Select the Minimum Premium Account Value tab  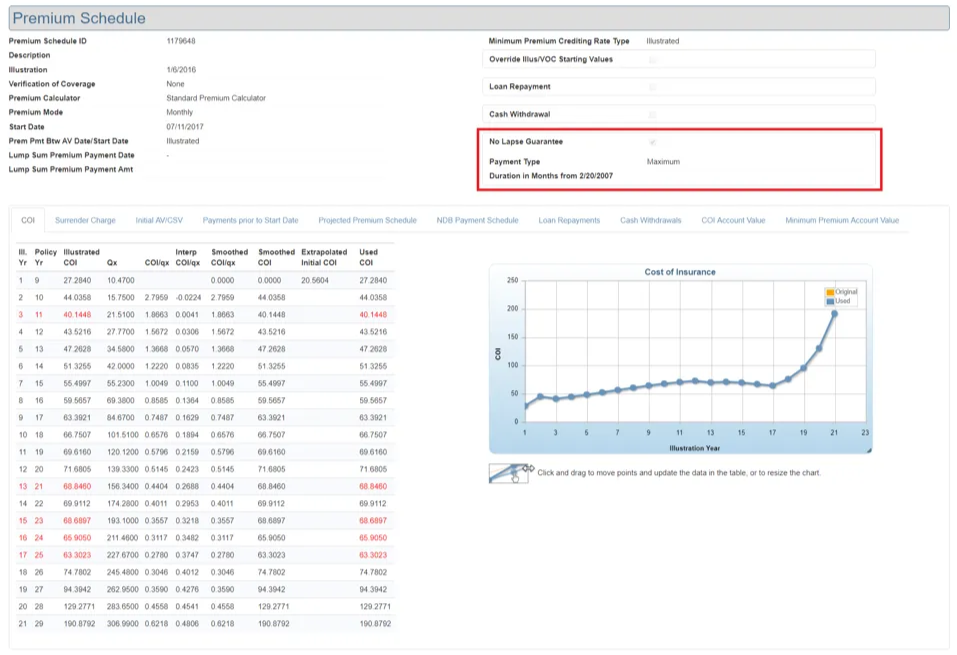point(841,220)
